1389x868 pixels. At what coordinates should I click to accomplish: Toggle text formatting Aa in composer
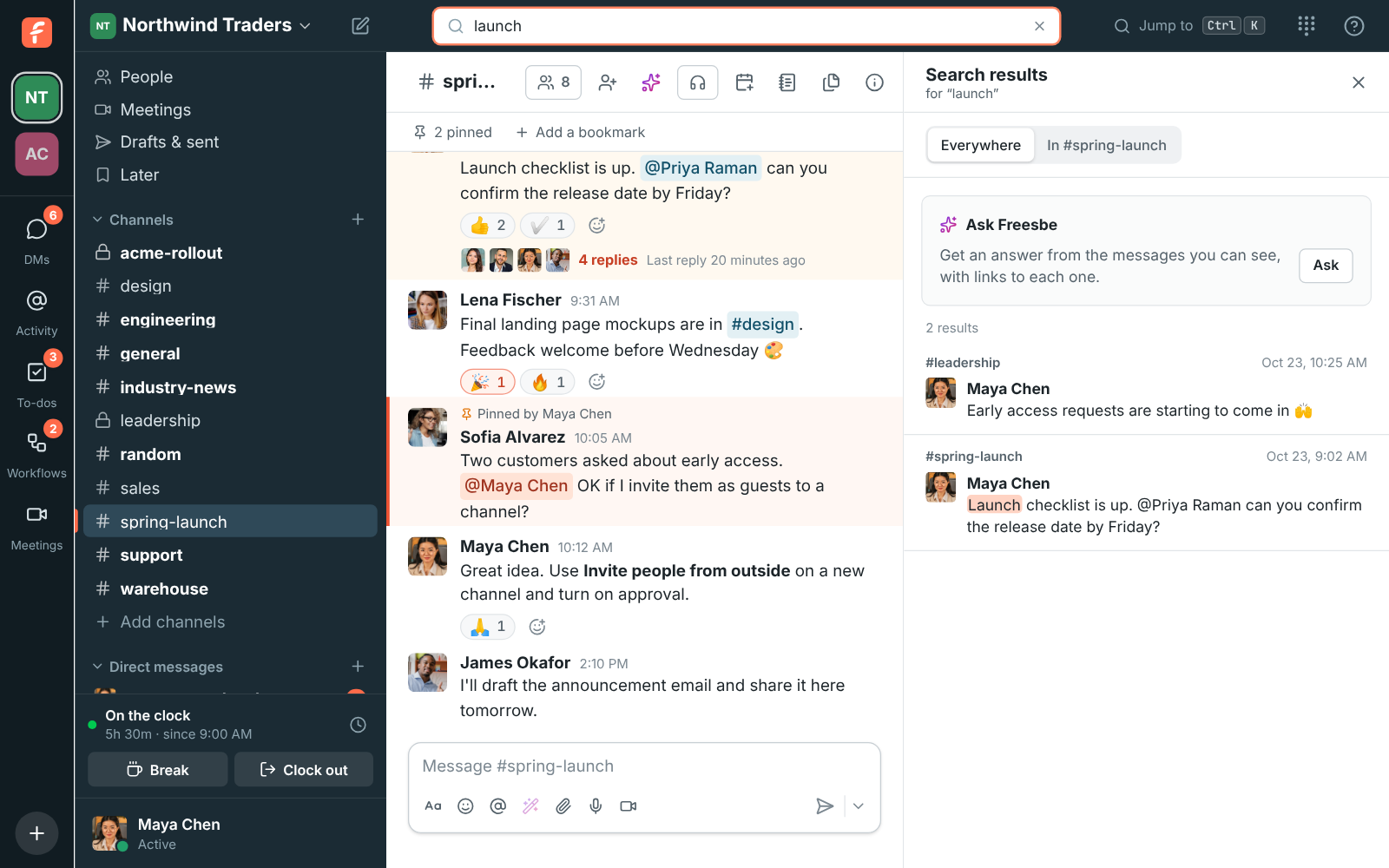point(433,806)
